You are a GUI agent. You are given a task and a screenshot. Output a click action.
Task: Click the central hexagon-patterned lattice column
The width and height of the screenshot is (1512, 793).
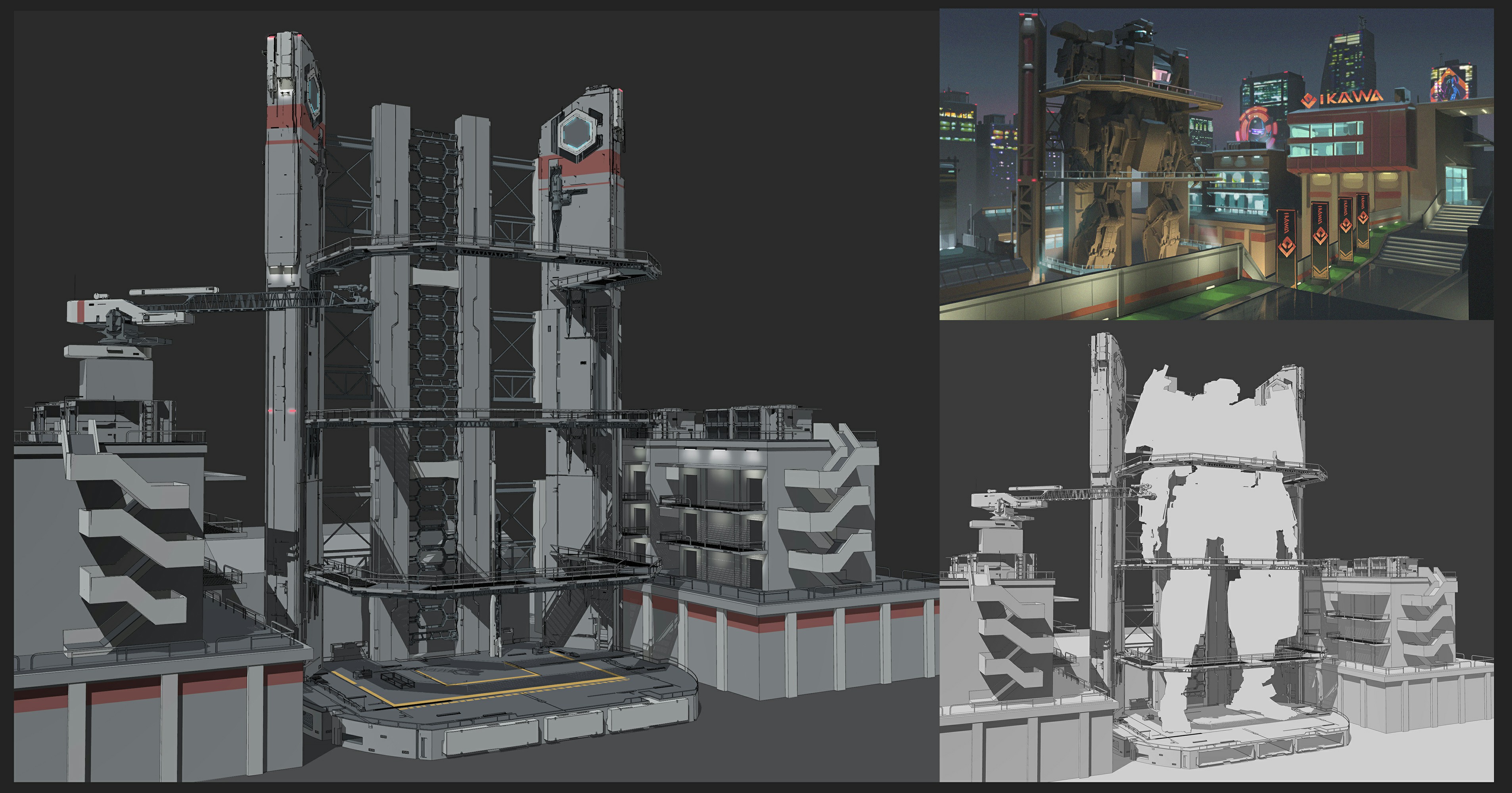tap(434, 364)
